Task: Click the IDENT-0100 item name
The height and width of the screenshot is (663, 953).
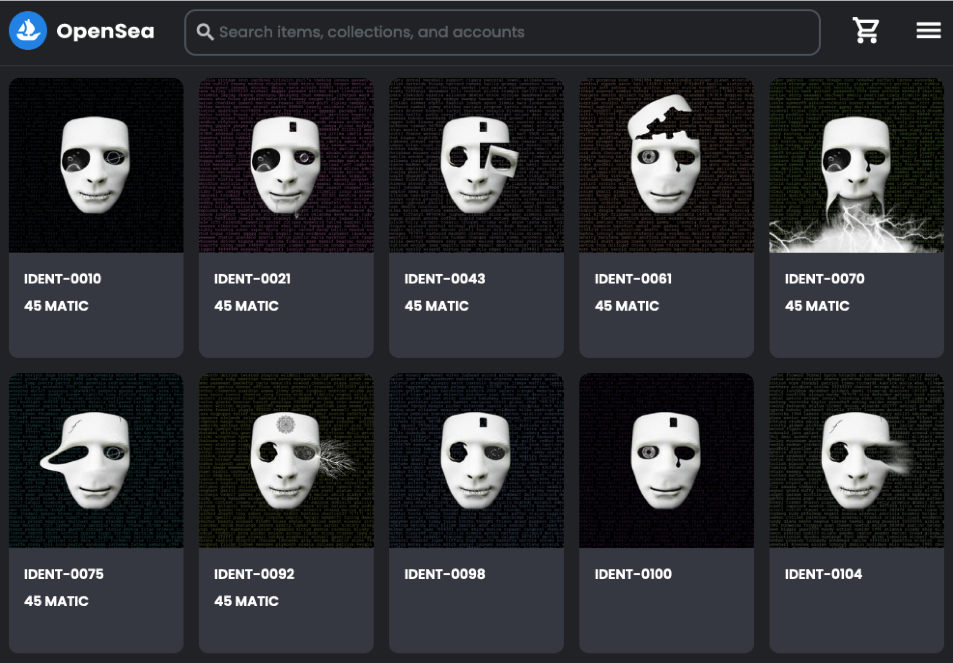Action: [633, 574]
